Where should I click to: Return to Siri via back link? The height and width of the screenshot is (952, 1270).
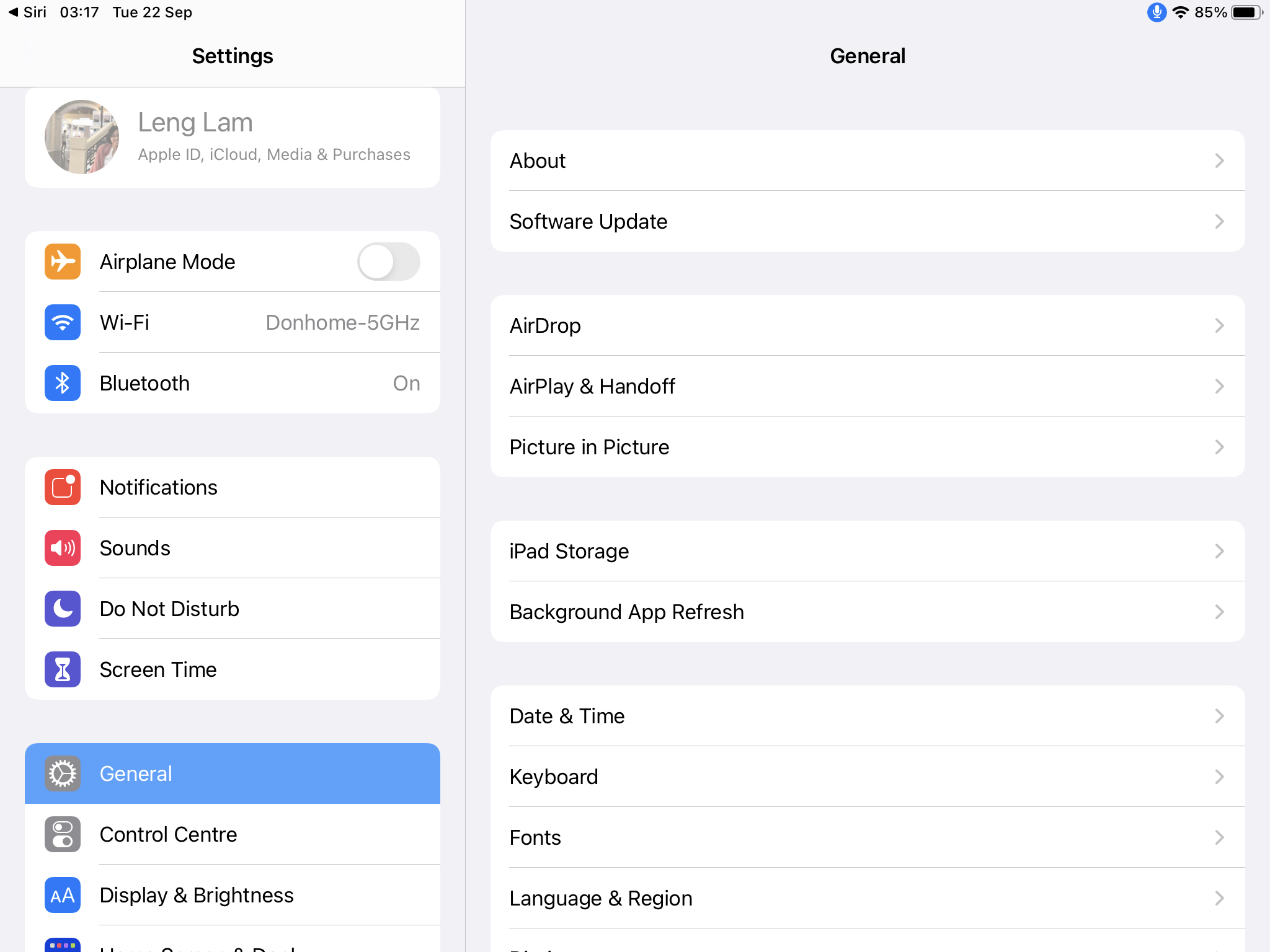[27, 12]
